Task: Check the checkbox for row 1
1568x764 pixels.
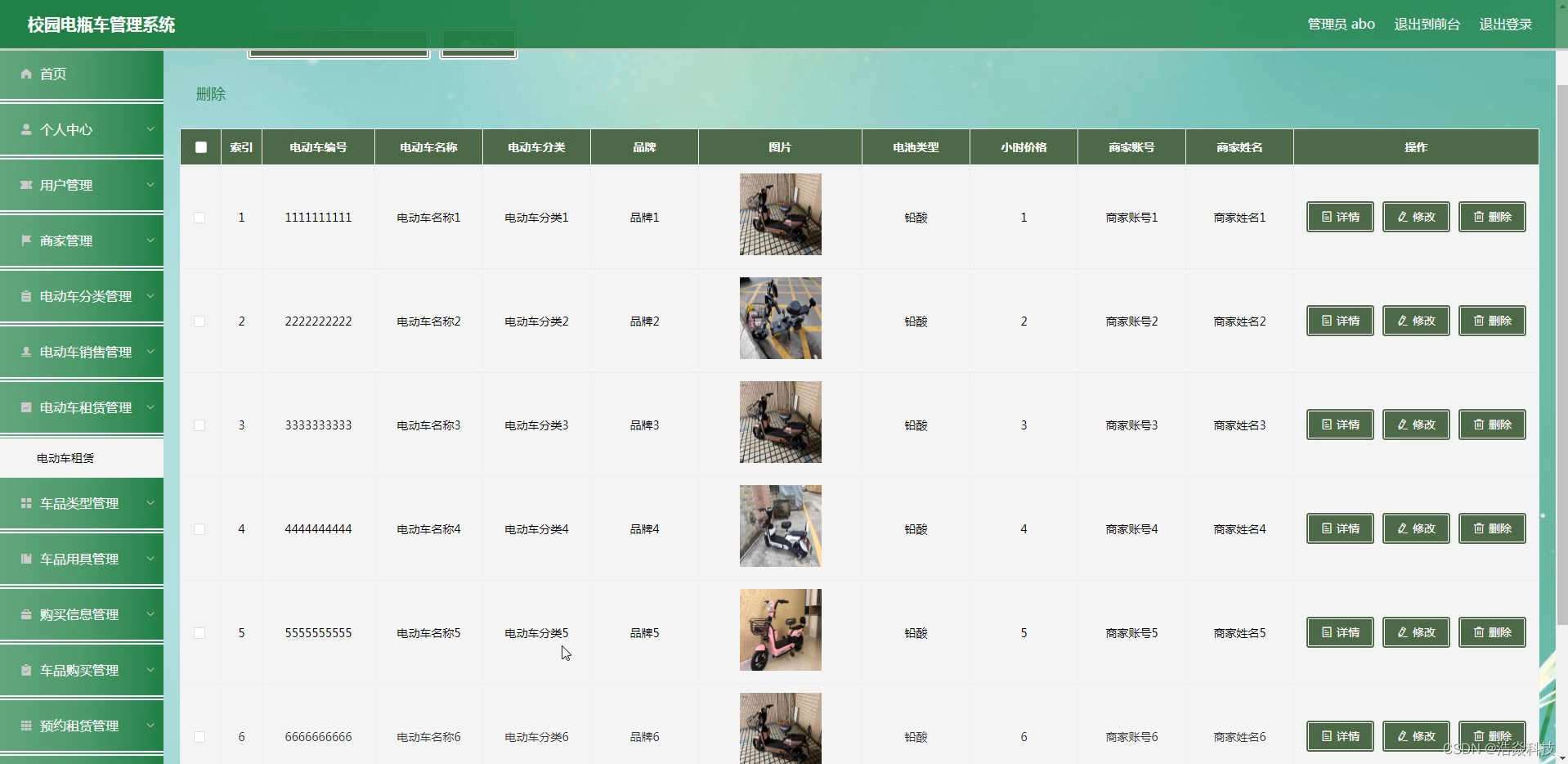Action: click(199, 218)
